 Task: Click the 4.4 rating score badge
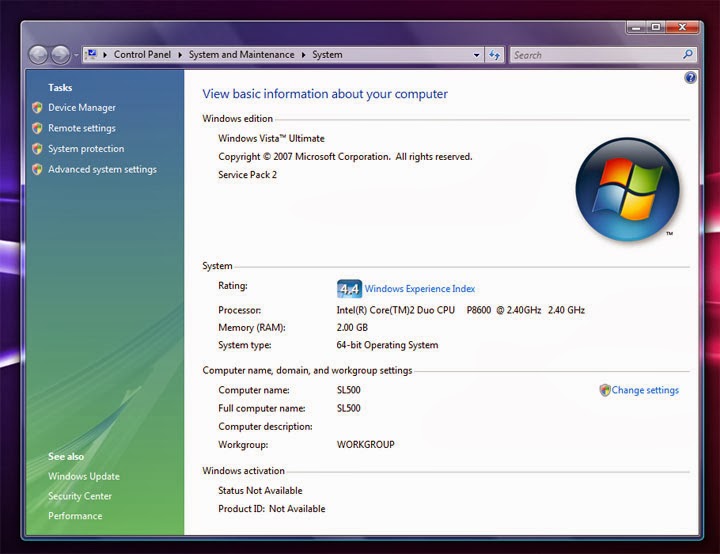349,289
